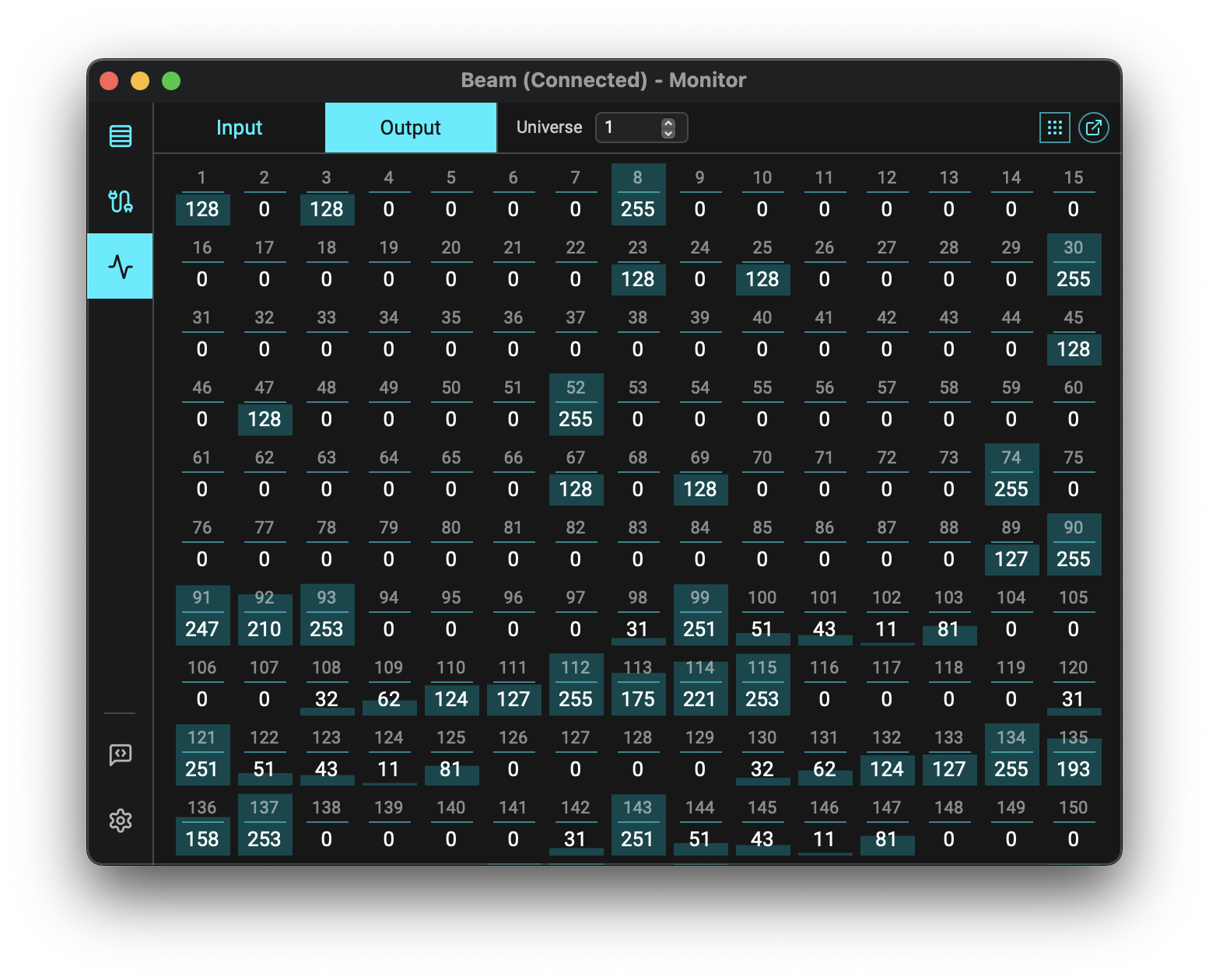This screenshot has width=1209, height=980.
Task: Increment the Universe stepper up arrow
Action: pos(668,123)
